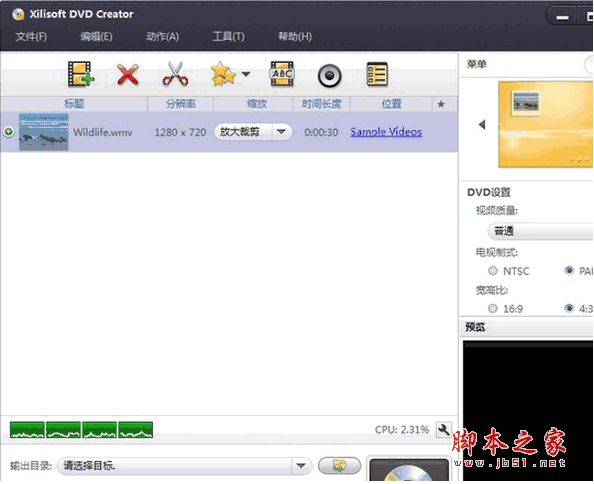
Task: Expand the arrow beside stars icon
Action: [x=246, y=74]
